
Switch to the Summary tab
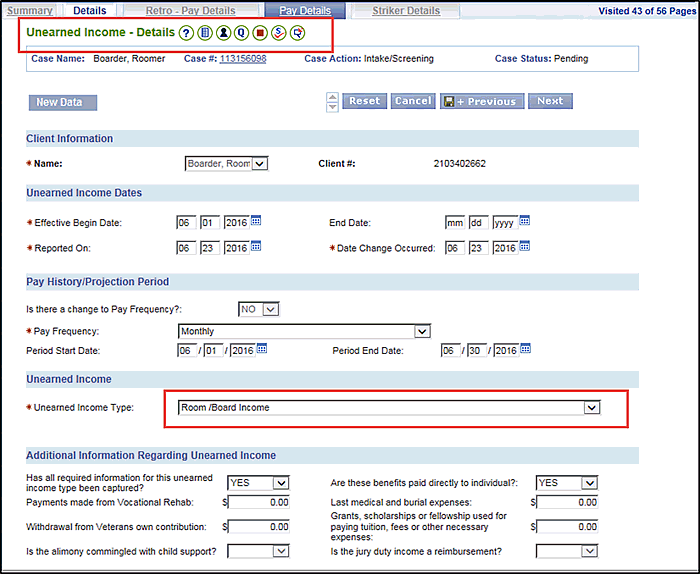pos(30,11)
